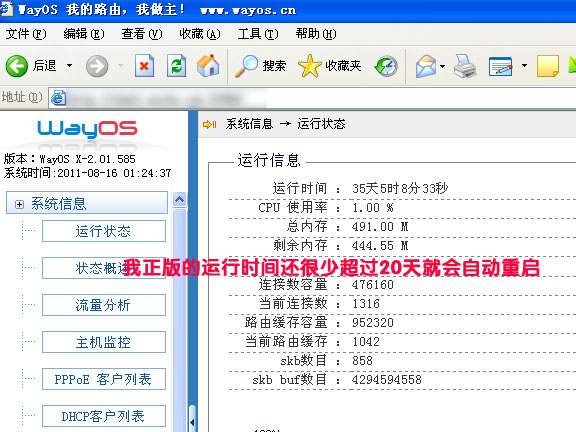Image resolution: width=576 pixels, height=432 pixels.
Task: Click the Print icon
Action: coord(465,66)
